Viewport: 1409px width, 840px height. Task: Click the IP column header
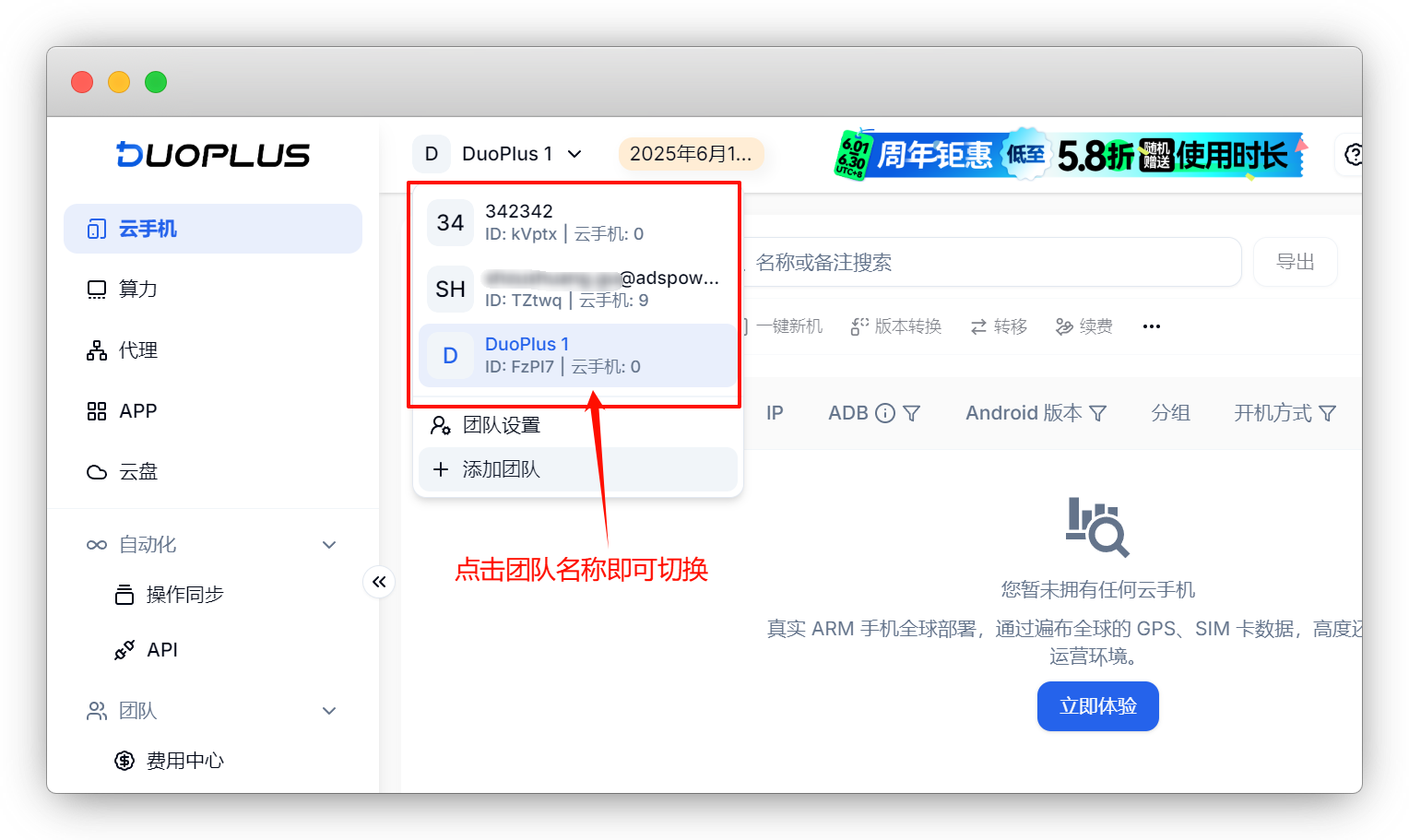[x=775, y=413]
